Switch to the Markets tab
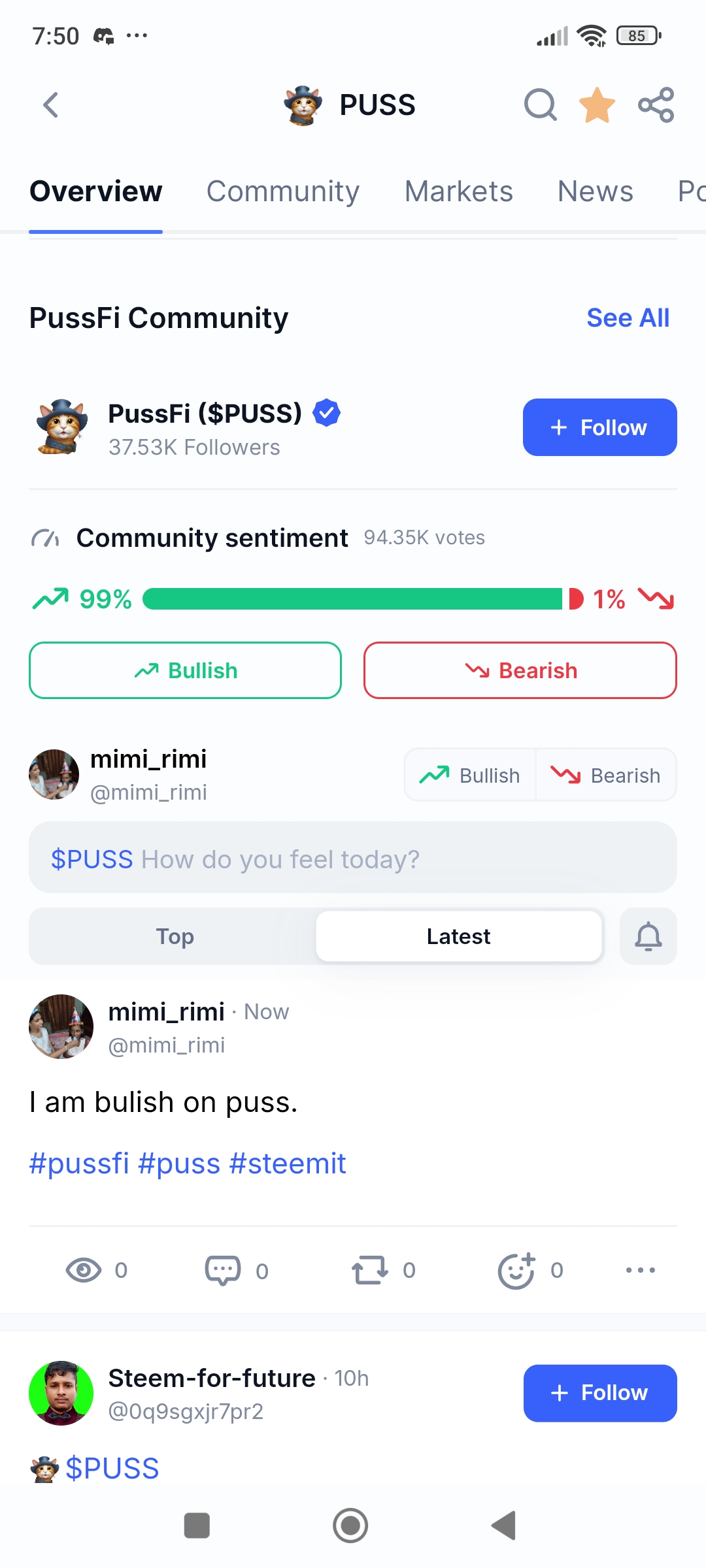This screenshot has height=1568, width=706. [458, 191]
